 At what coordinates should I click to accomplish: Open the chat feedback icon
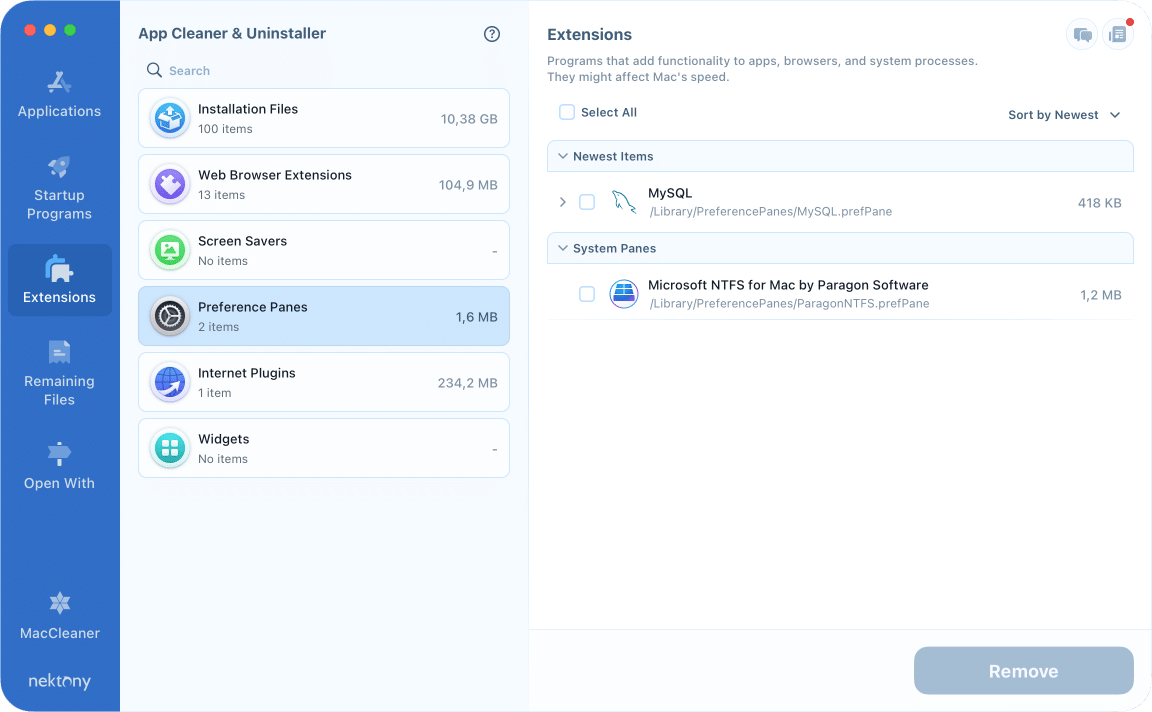pos(1082,35)
